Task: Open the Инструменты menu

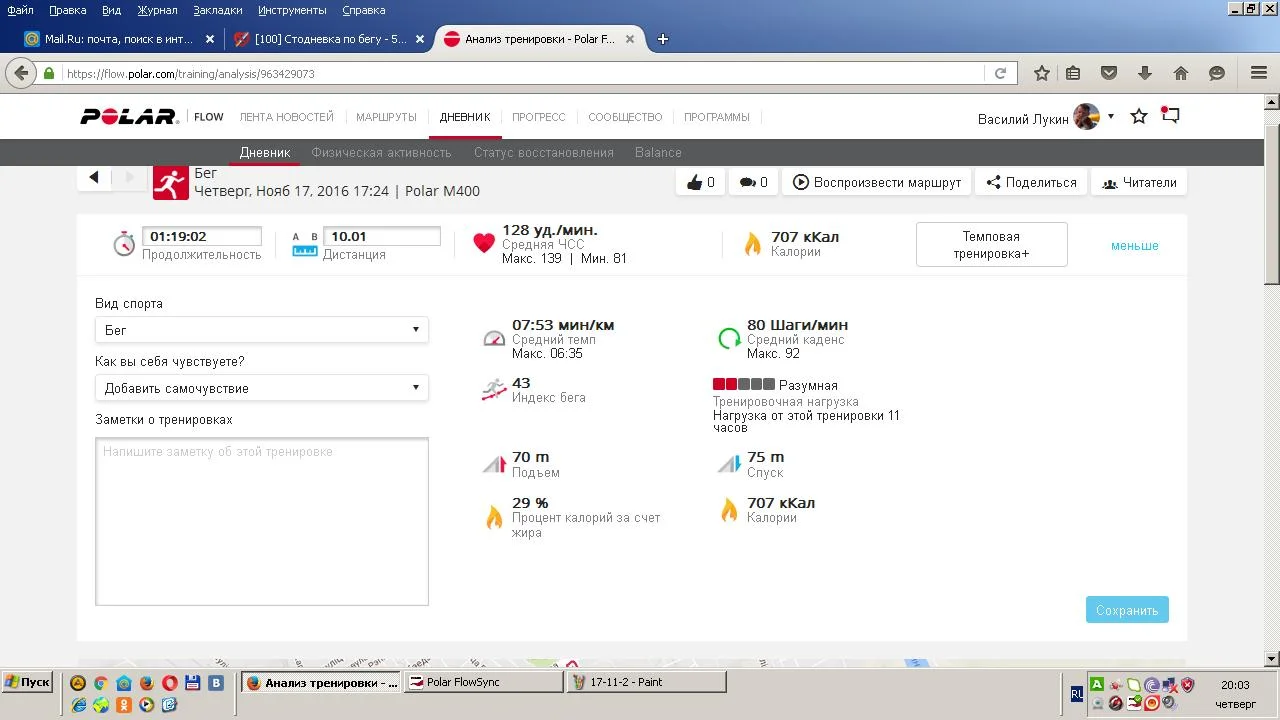Action: point(292,10)
